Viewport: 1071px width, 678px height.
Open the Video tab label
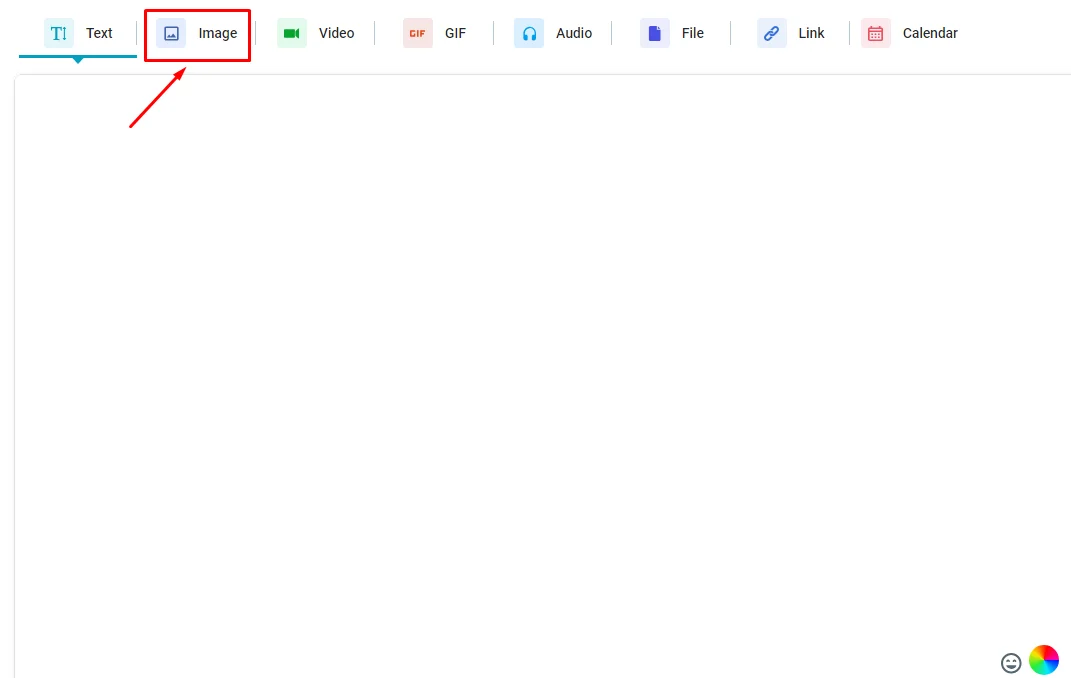click(x=337, y=33)
